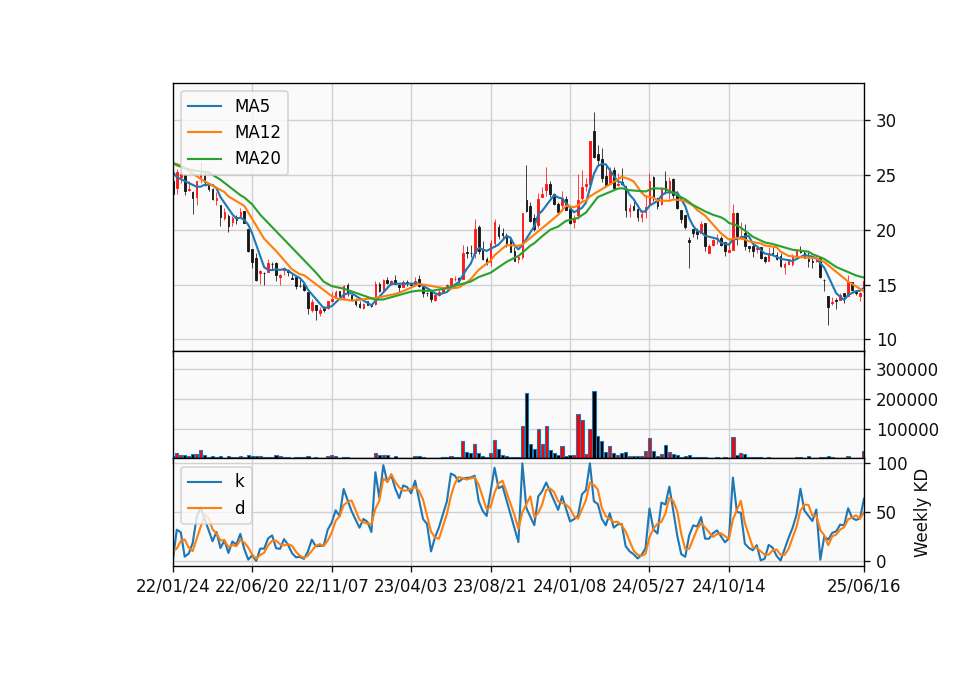This screenshot has width=960, height=690.
Task: Click the MA5 legend label
Action: (x=252, y=106)
